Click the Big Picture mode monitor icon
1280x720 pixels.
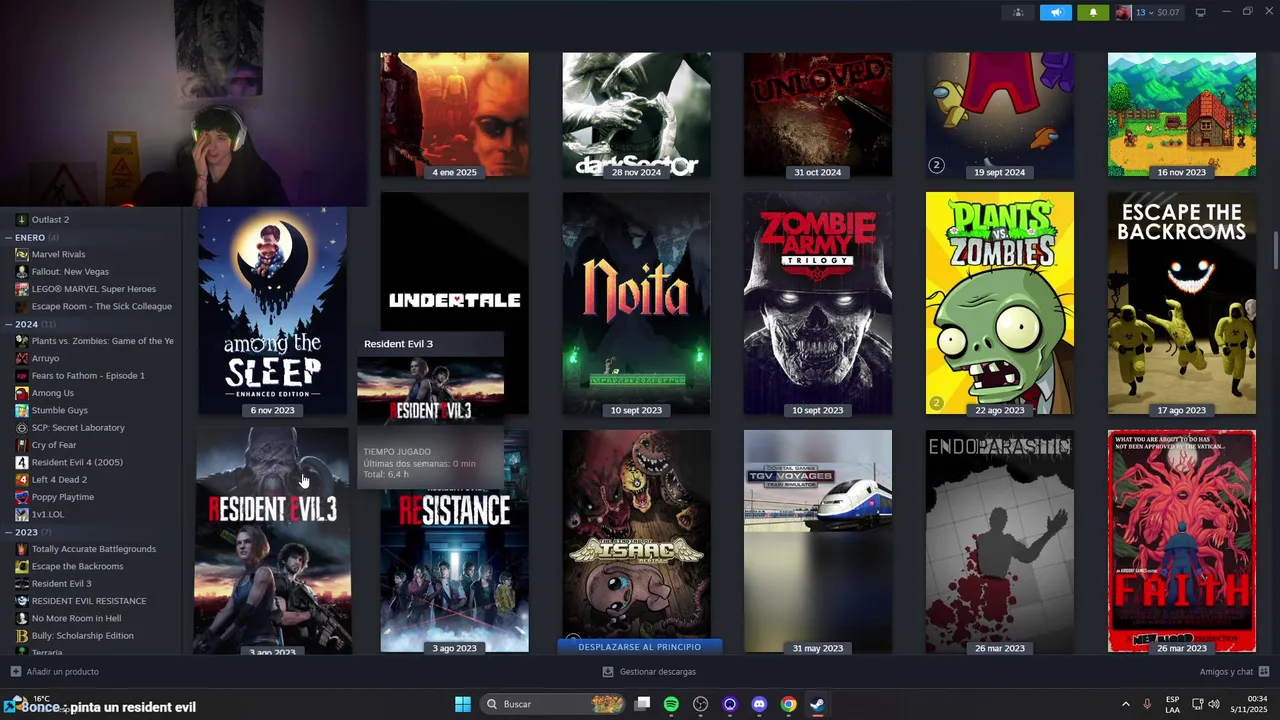[x=1201, y=12]
